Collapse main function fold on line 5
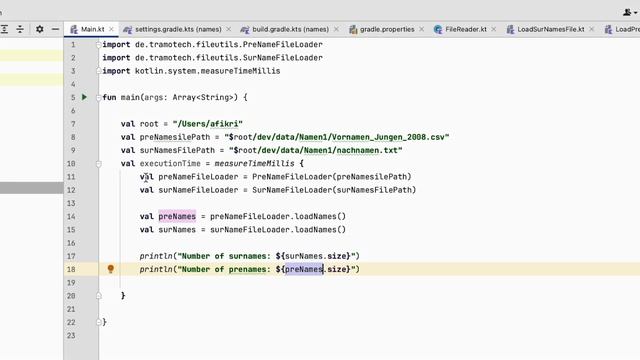Image resolution: width=640 pixels, height=360 pixels. pyautogui.click(x=98, y=98)
